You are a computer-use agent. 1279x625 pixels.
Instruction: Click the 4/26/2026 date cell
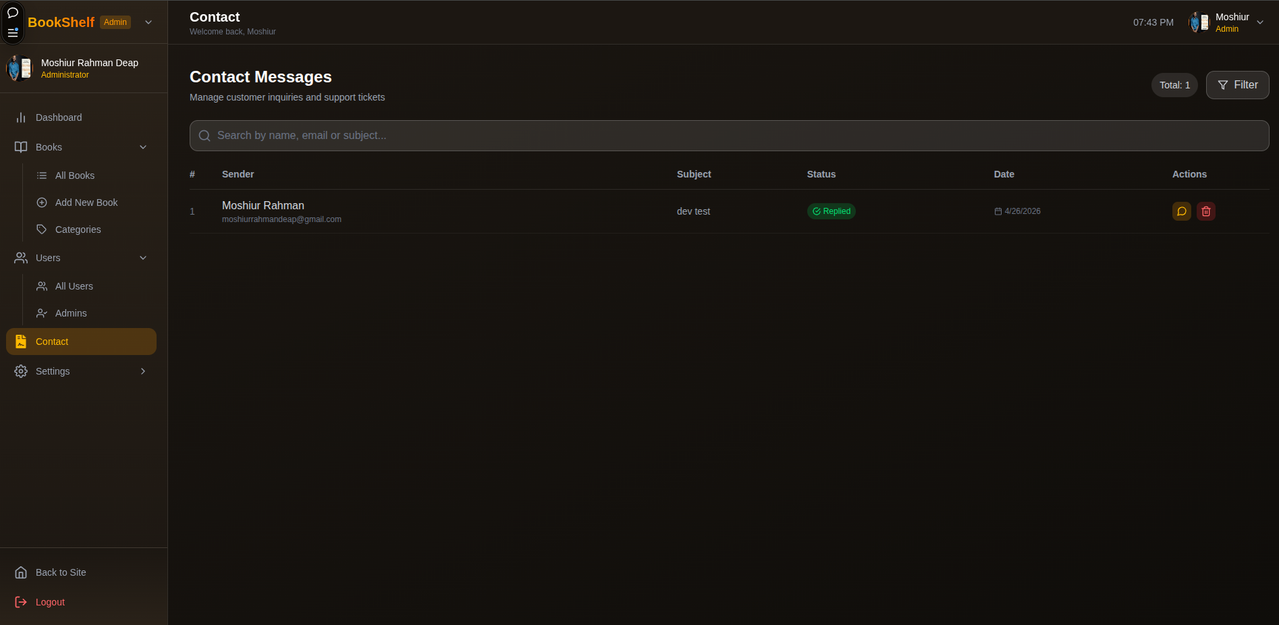pyautogui.click(x=1017, y=211)
